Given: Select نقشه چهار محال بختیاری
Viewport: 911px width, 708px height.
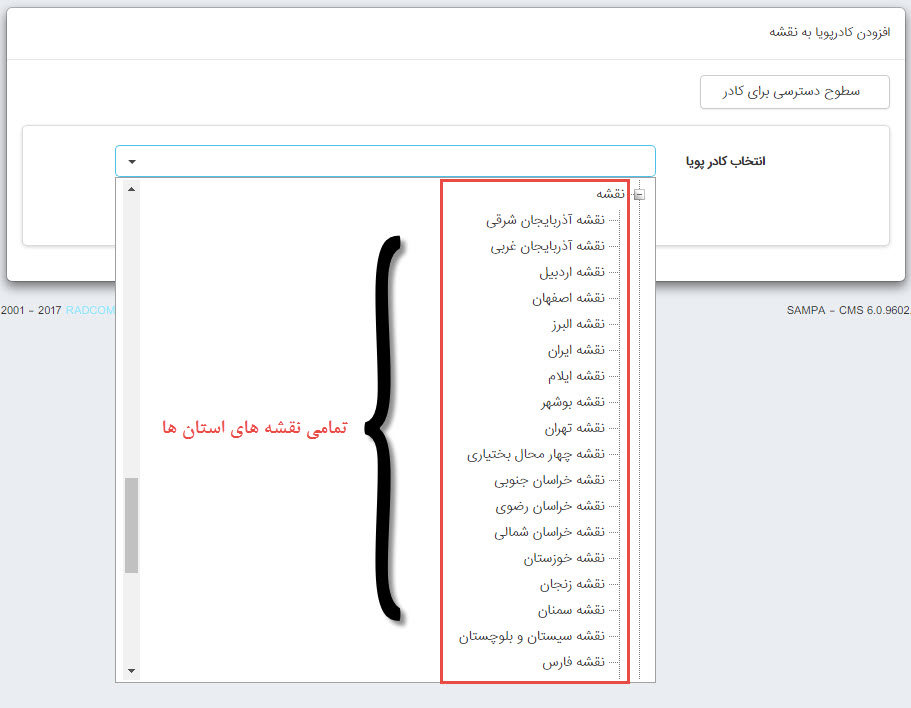Looking at the screenshot, I should (535, 454).
